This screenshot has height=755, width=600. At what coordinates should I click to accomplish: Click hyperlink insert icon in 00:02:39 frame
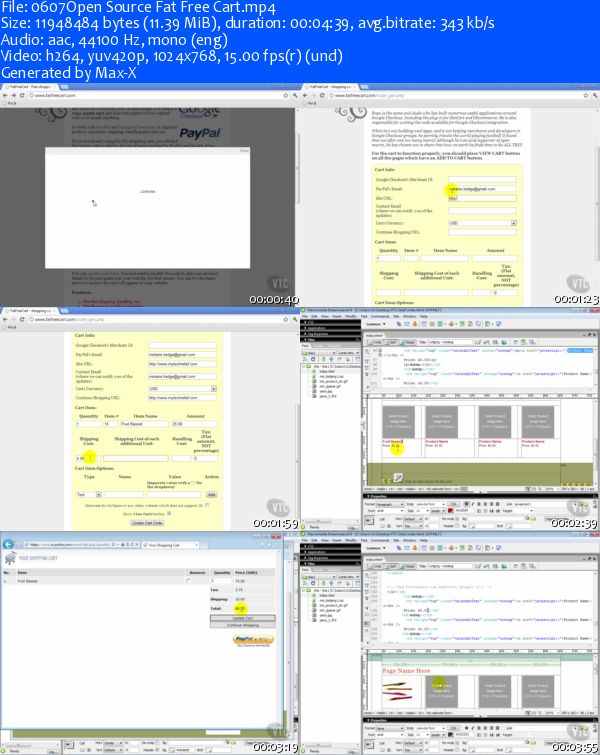pyautogui.click(x=399, y=324)
